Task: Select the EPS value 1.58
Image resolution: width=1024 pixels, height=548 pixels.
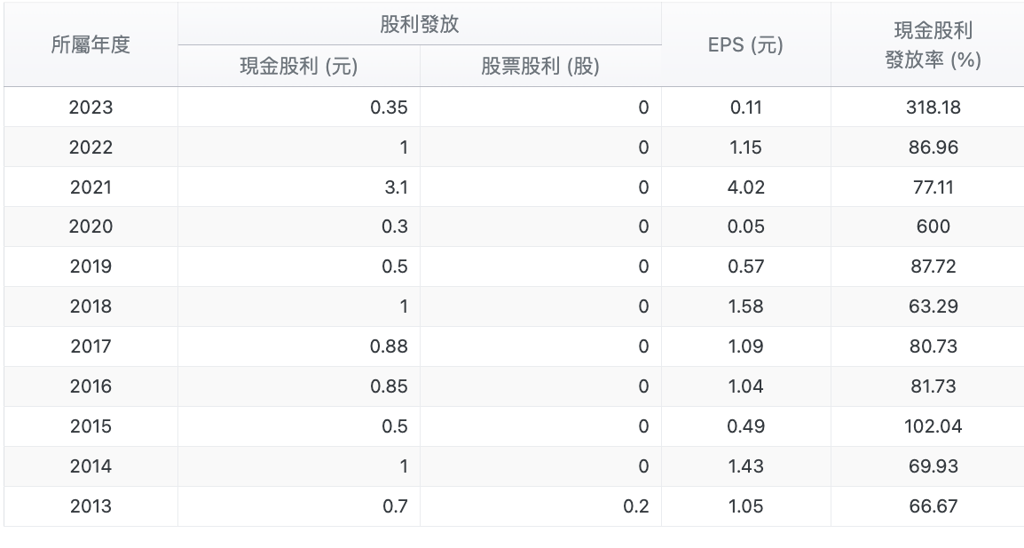Action: (x=746, y=307)
